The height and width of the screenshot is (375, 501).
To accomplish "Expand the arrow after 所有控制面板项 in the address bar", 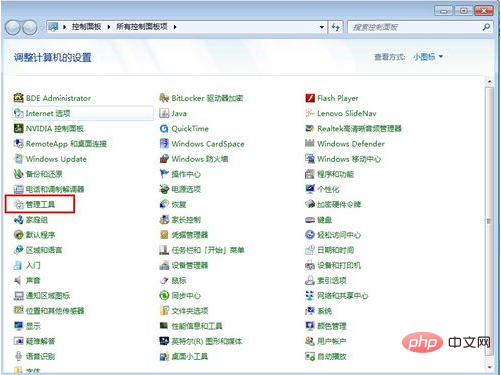I will (x=175, y=27).
